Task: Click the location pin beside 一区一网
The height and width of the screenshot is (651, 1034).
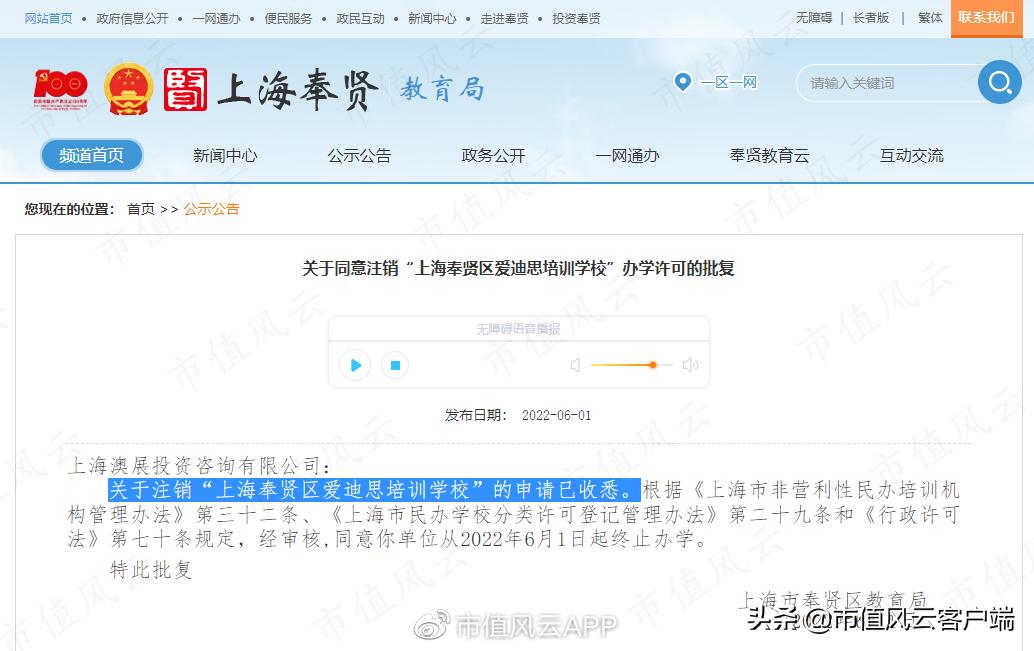Action: pyautogui.click(x=683, y=83)
